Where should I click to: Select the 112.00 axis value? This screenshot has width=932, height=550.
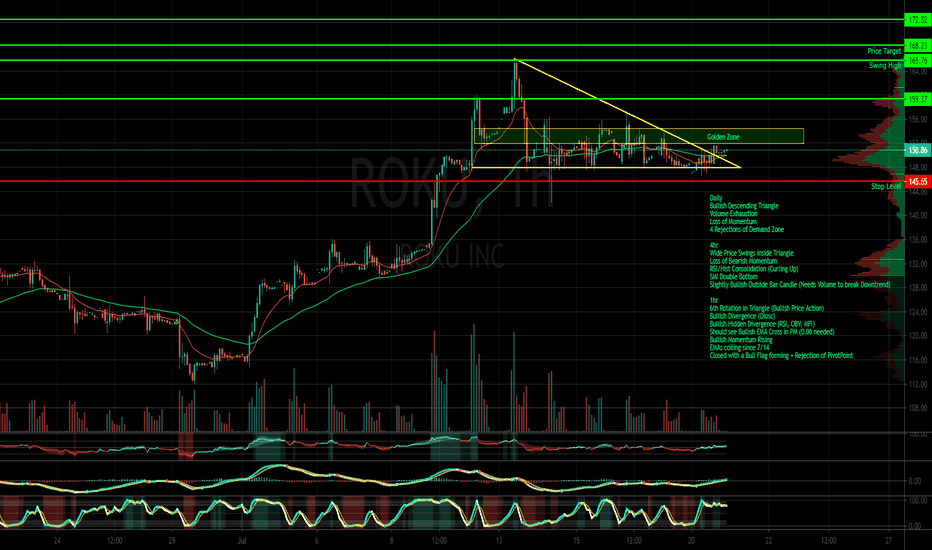tap(918, 384)
